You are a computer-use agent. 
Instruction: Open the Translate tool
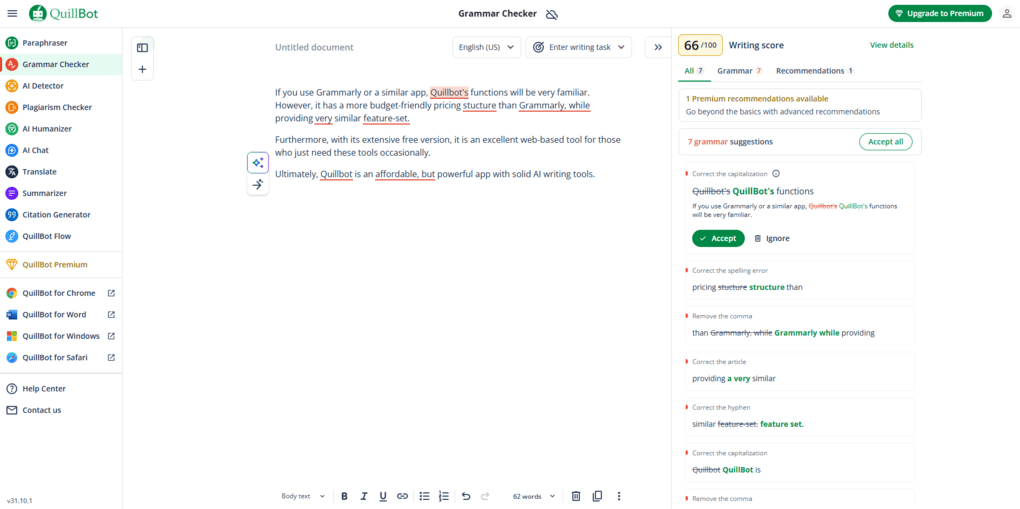click(x=61, y=172)
